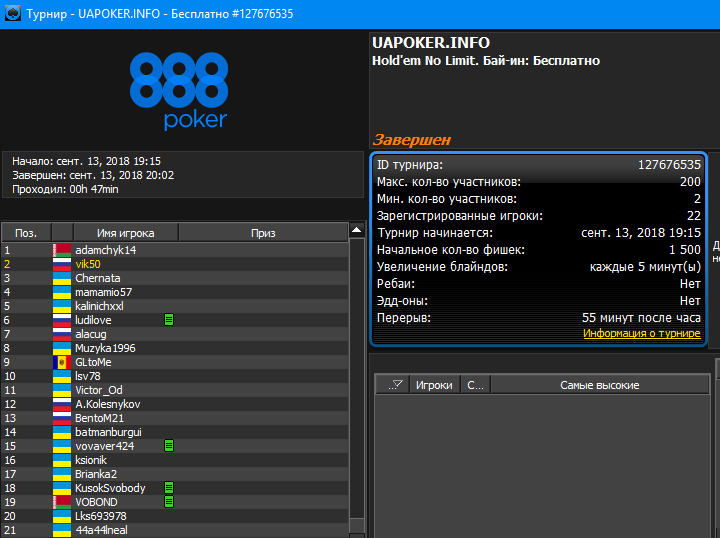Select player A.Kolesnykov row
720x538 pixels.
click(x=174, y=404)
